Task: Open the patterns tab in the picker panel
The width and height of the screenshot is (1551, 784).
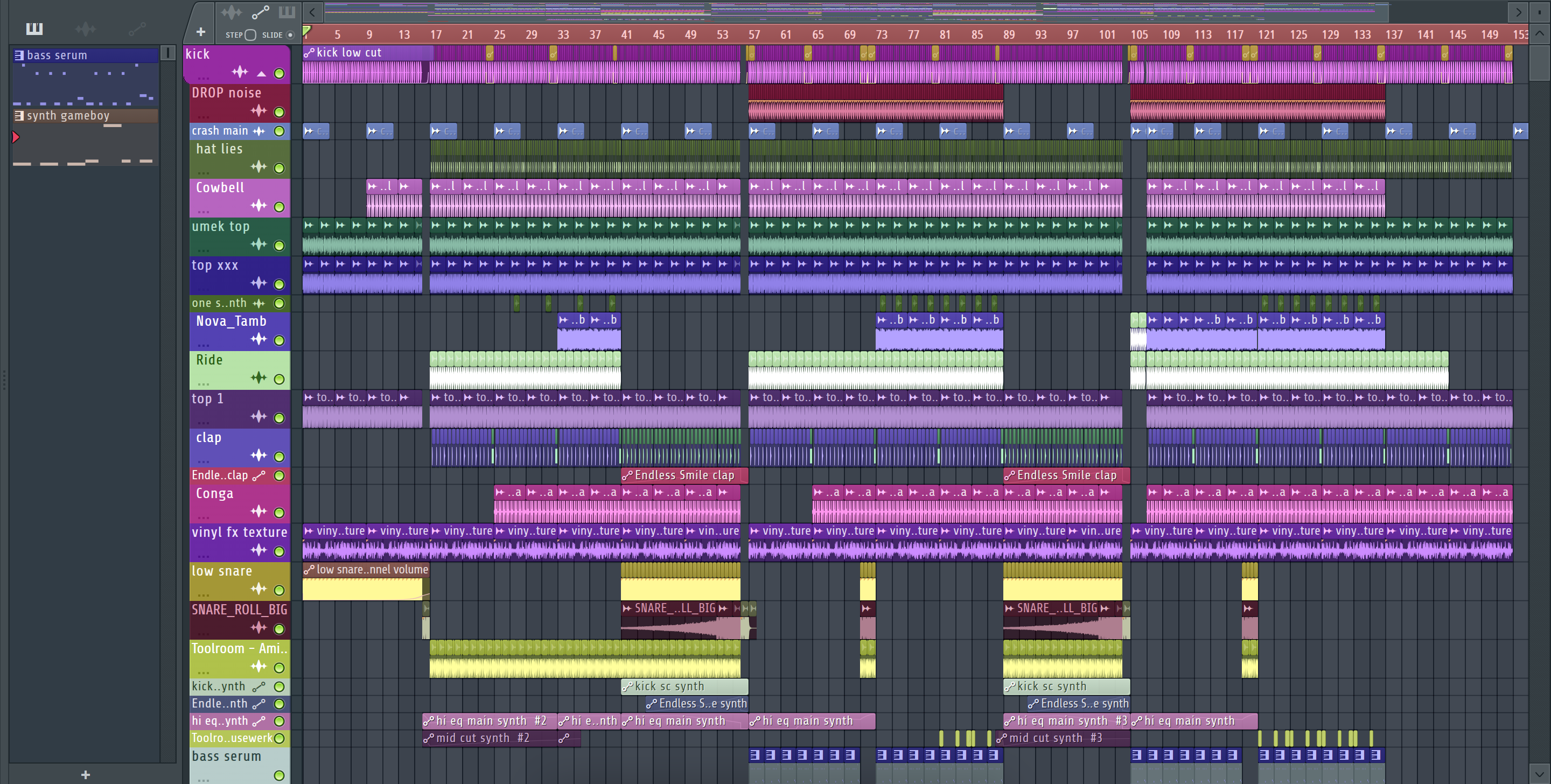Action: click(34, 29)
